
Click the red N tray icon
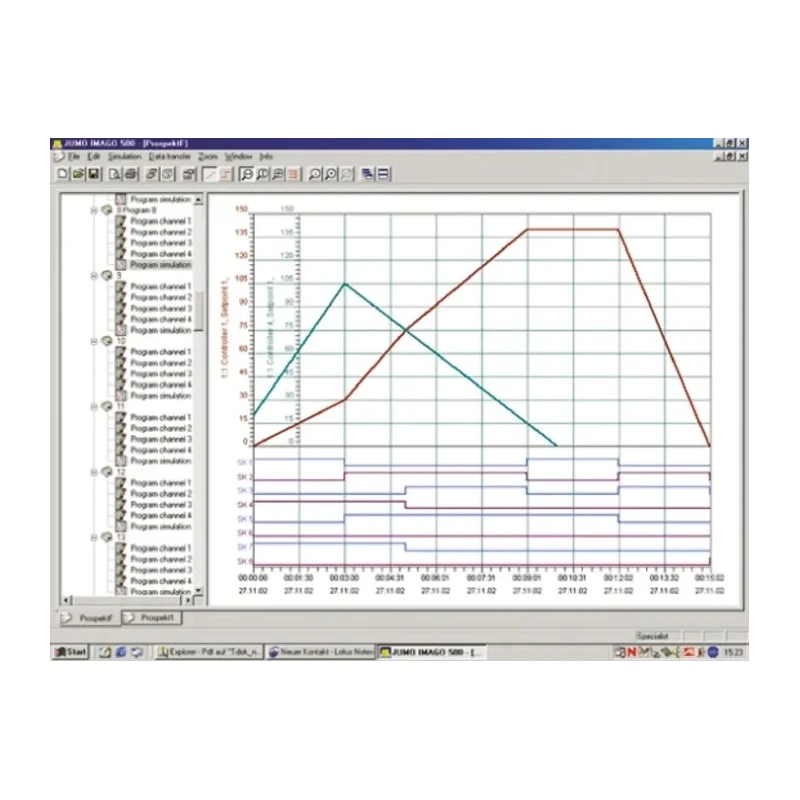pos(631,652)
